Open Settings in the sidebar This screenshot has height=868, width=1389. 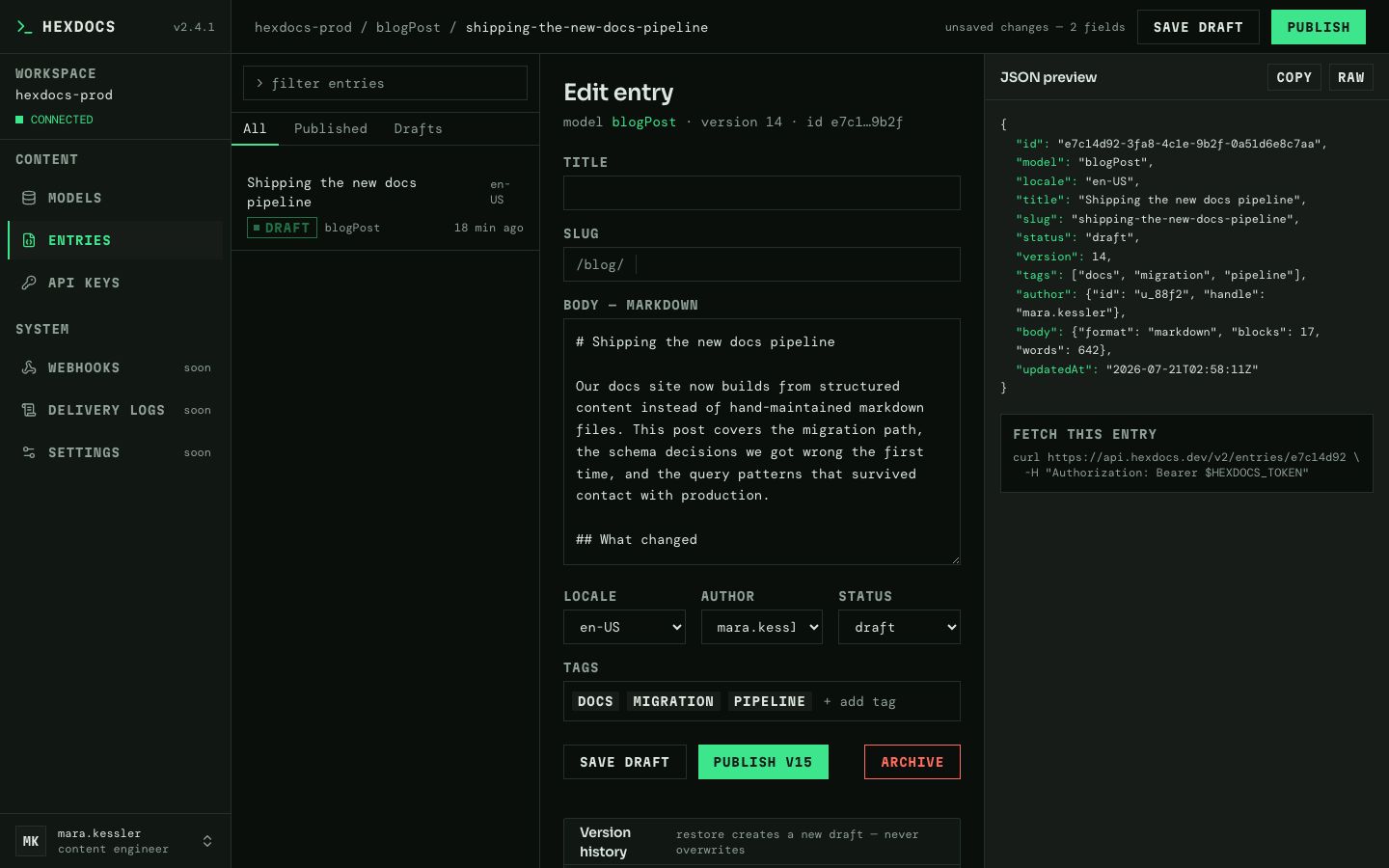116,452
